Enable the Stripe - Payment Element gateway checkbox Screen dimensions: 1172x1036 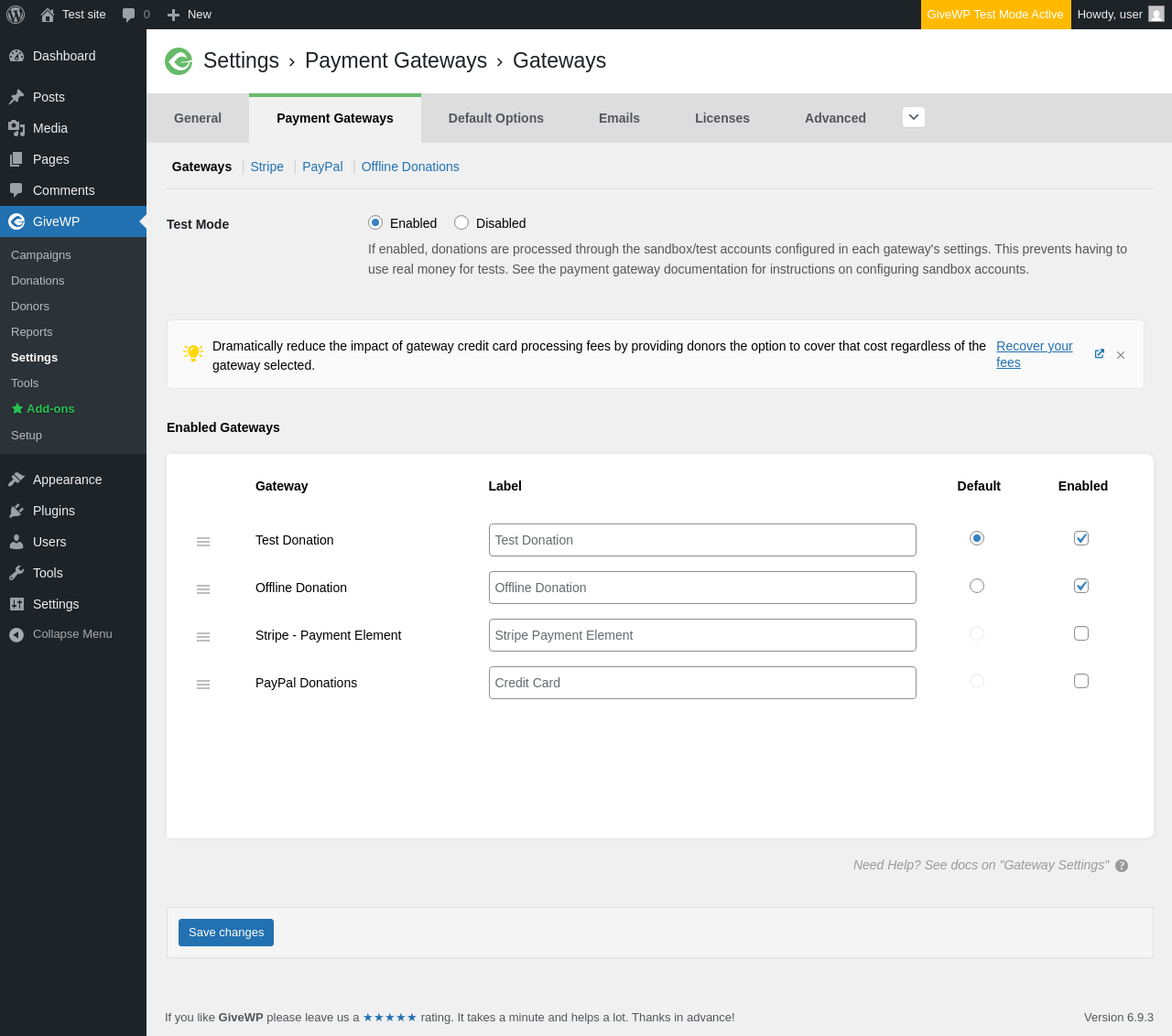(x=1081, y=633)
